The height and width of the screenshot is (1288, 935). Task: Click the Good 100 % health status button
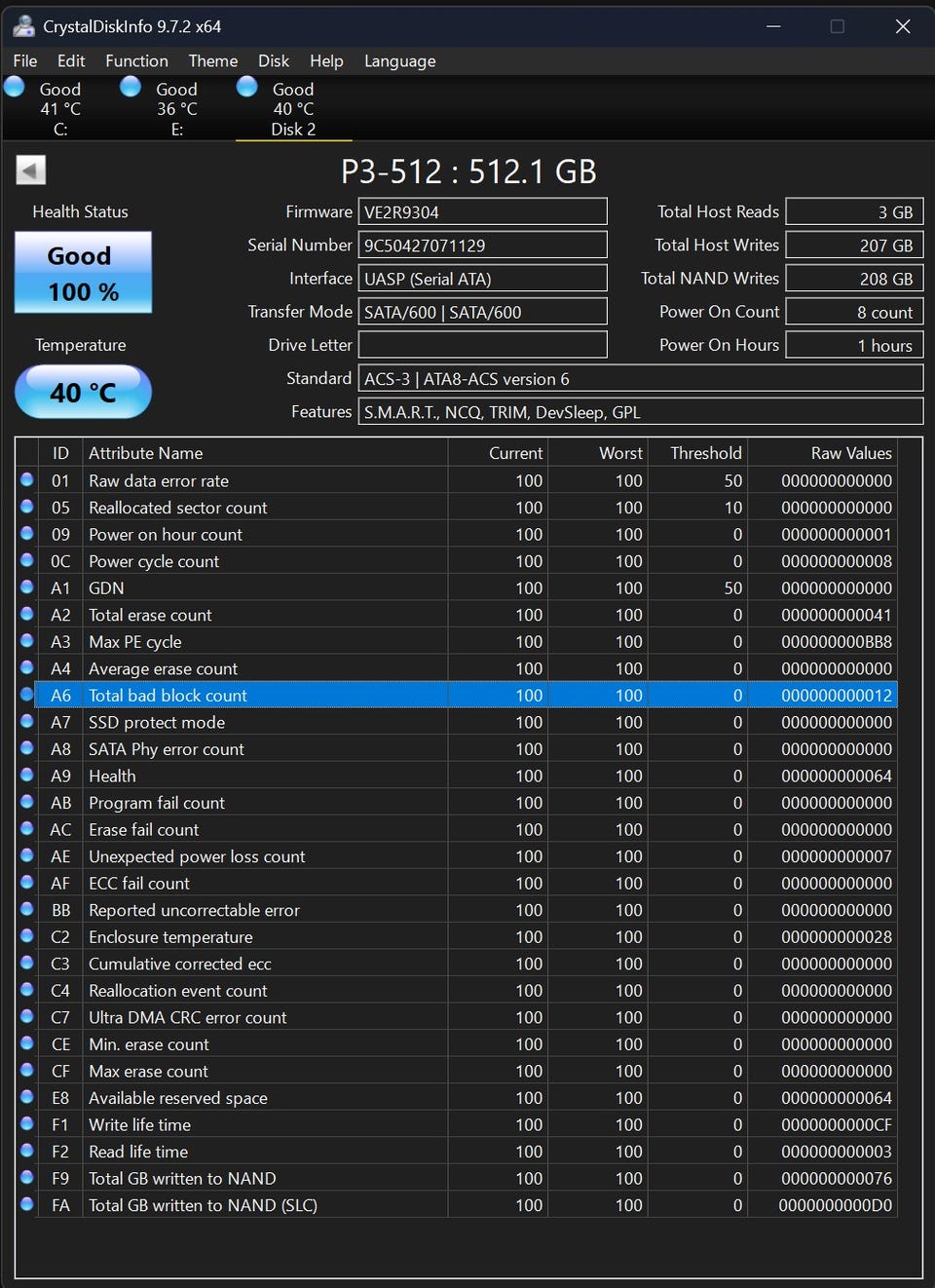click(83, 273)
